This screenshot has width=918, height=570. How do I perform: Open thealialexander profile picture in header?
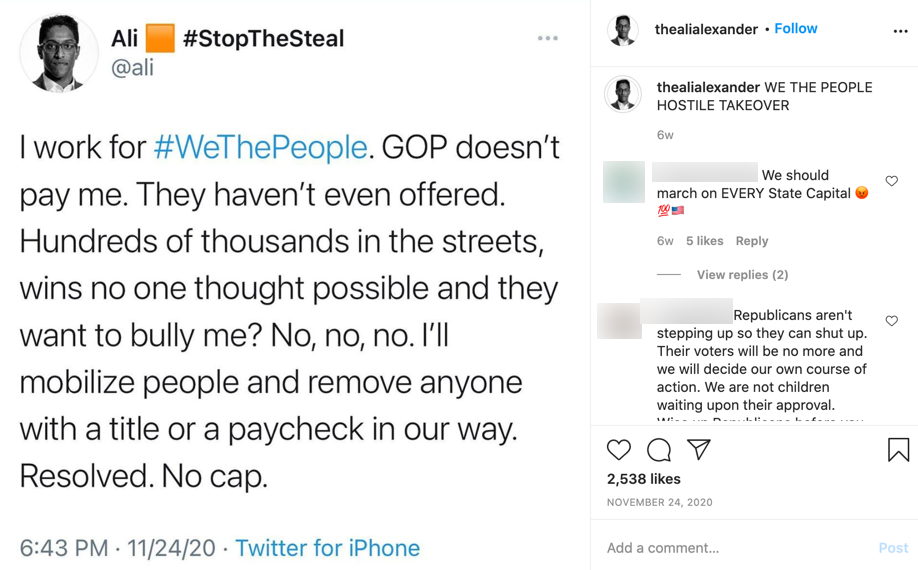tap(623, 30)
